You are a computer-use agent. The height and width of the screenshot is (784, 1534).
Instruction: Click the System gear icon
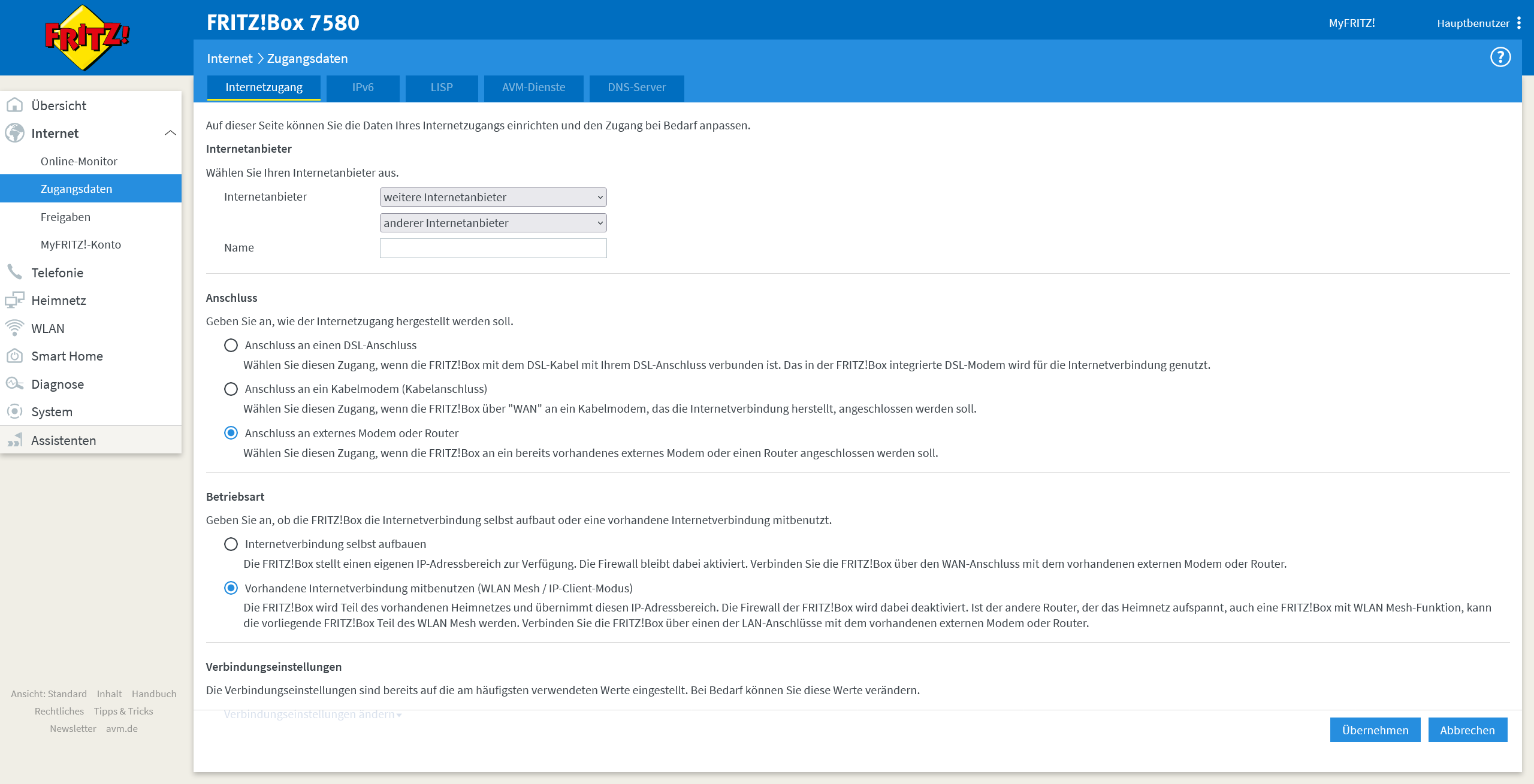coord(14,411)
